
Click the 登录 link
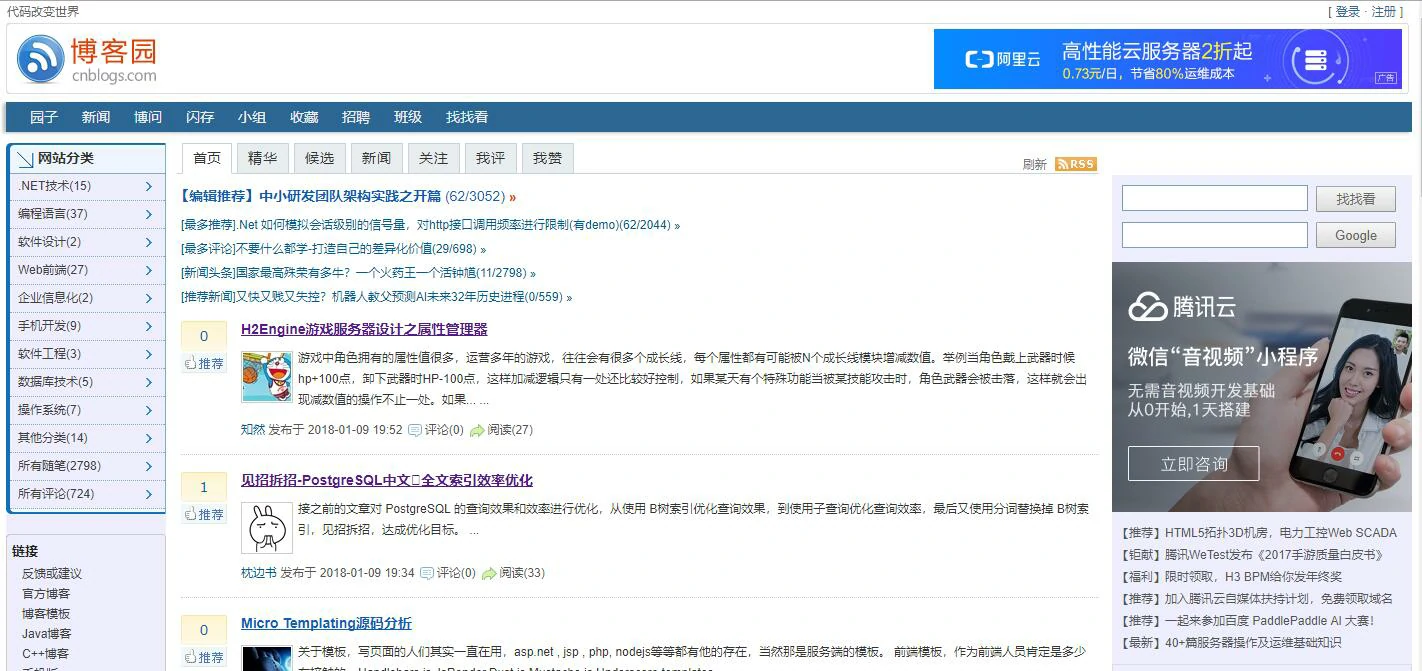coord(1347,12)
